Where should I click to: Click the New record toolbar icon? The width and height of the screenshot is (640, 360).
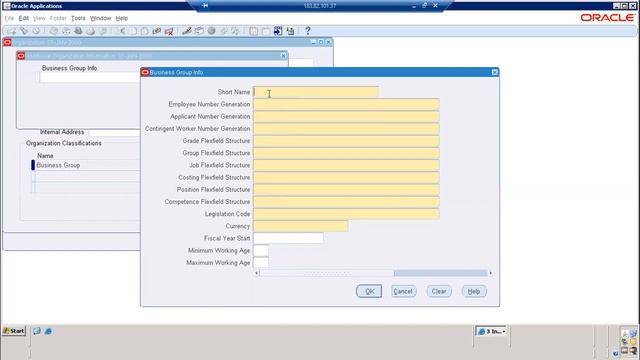tap(11, 31)
